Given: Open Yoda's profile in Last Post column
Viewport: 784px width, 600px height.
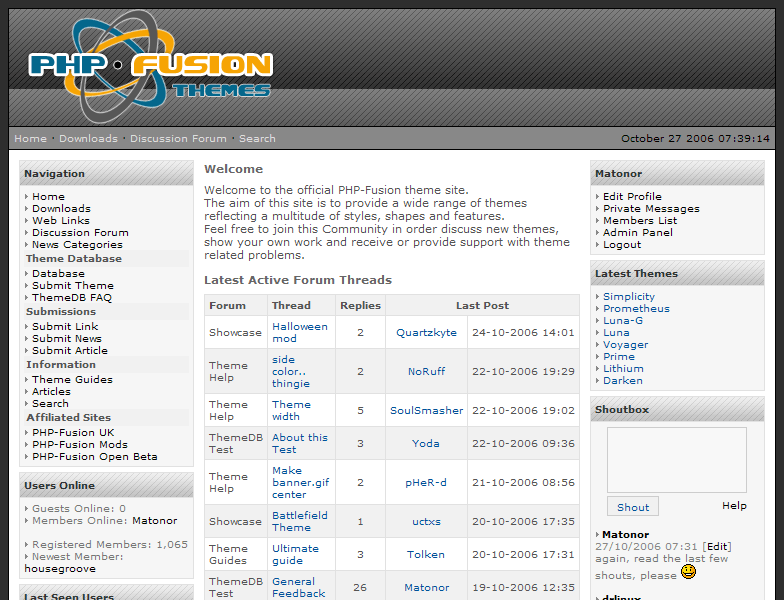Looking at the screenshot, I should pos(426,444).
